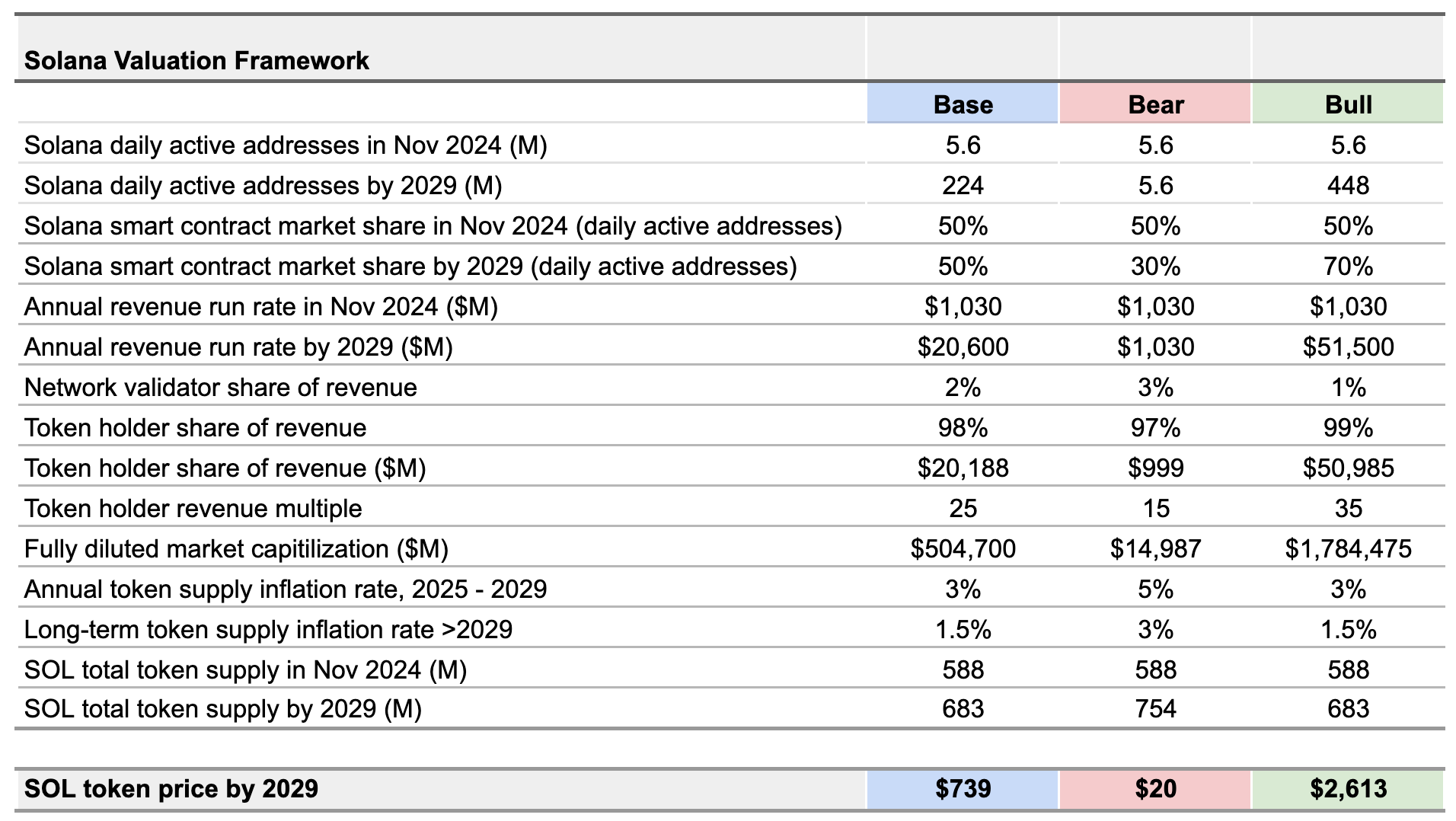
Task: Click Base value 224 for 2029 addresses
Action: click(963, 185)
